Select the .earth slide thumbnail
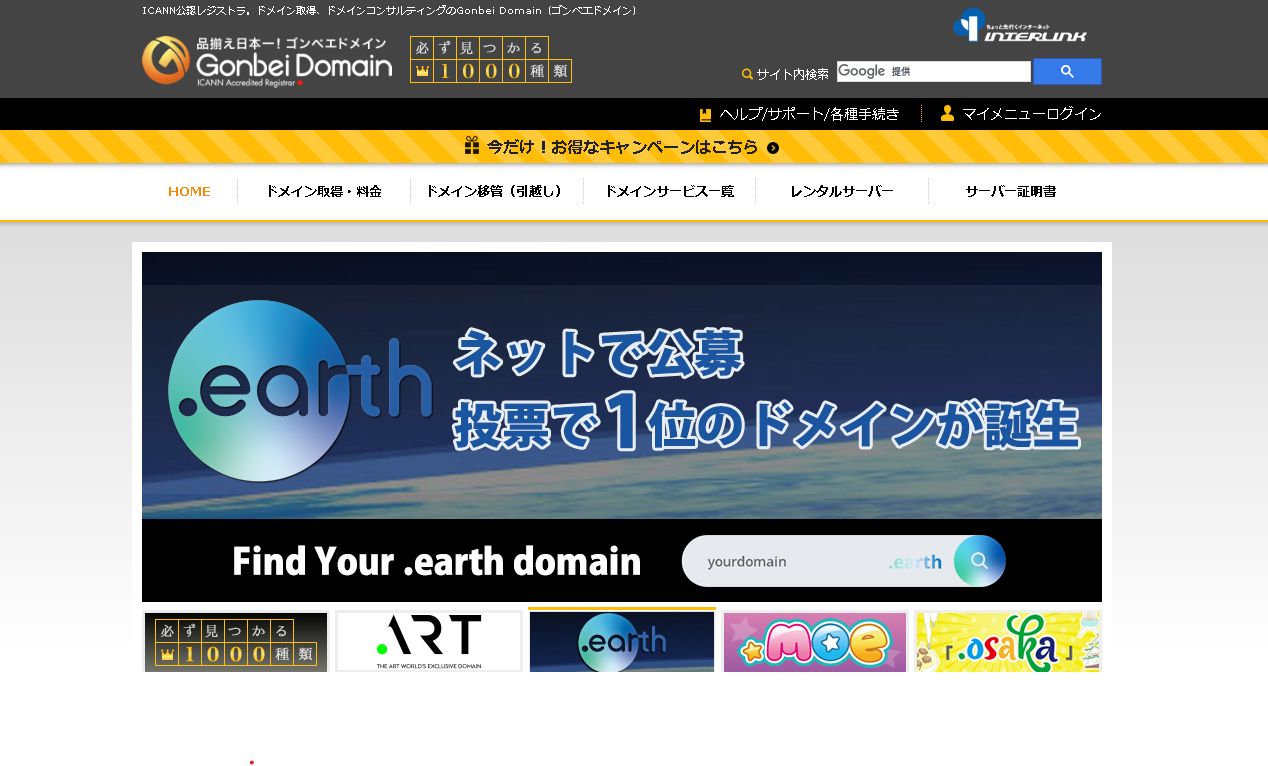The height and width of the screenshot is (766, 1268). pos(622,642)
